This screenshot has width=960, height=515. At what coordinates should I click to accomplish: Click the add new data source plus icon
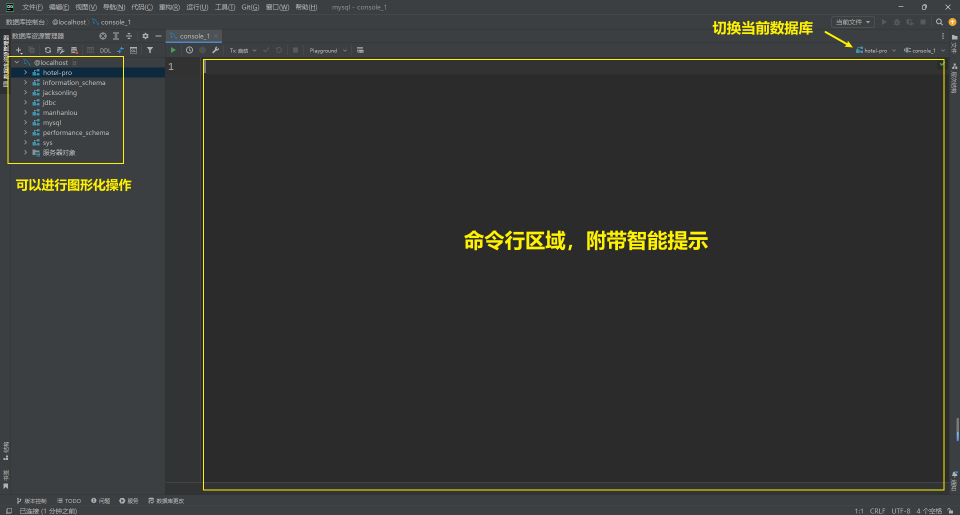point(18,50)
